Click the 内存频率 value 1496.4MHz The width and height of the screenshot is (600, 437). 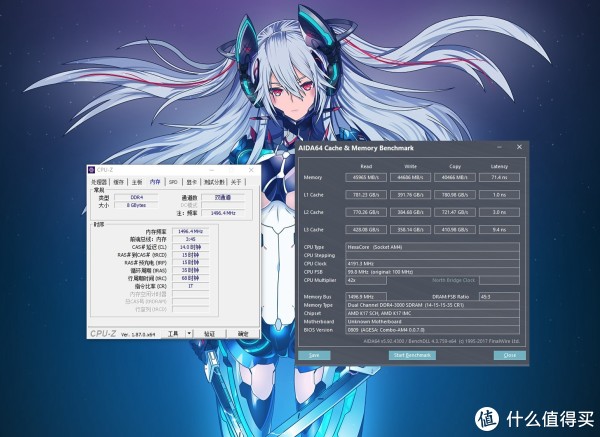point(190,232)
